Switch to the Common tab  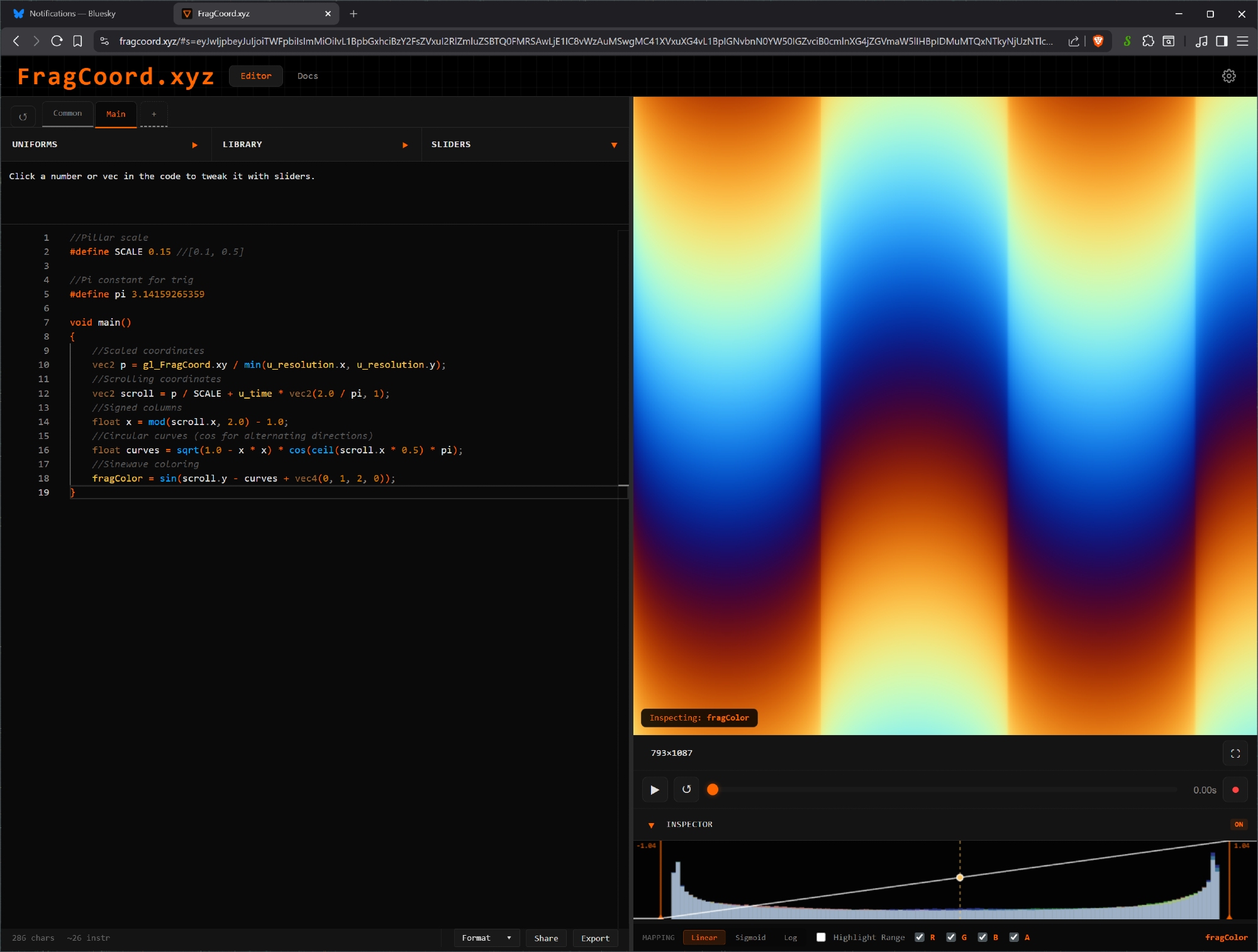coord(67,113)
